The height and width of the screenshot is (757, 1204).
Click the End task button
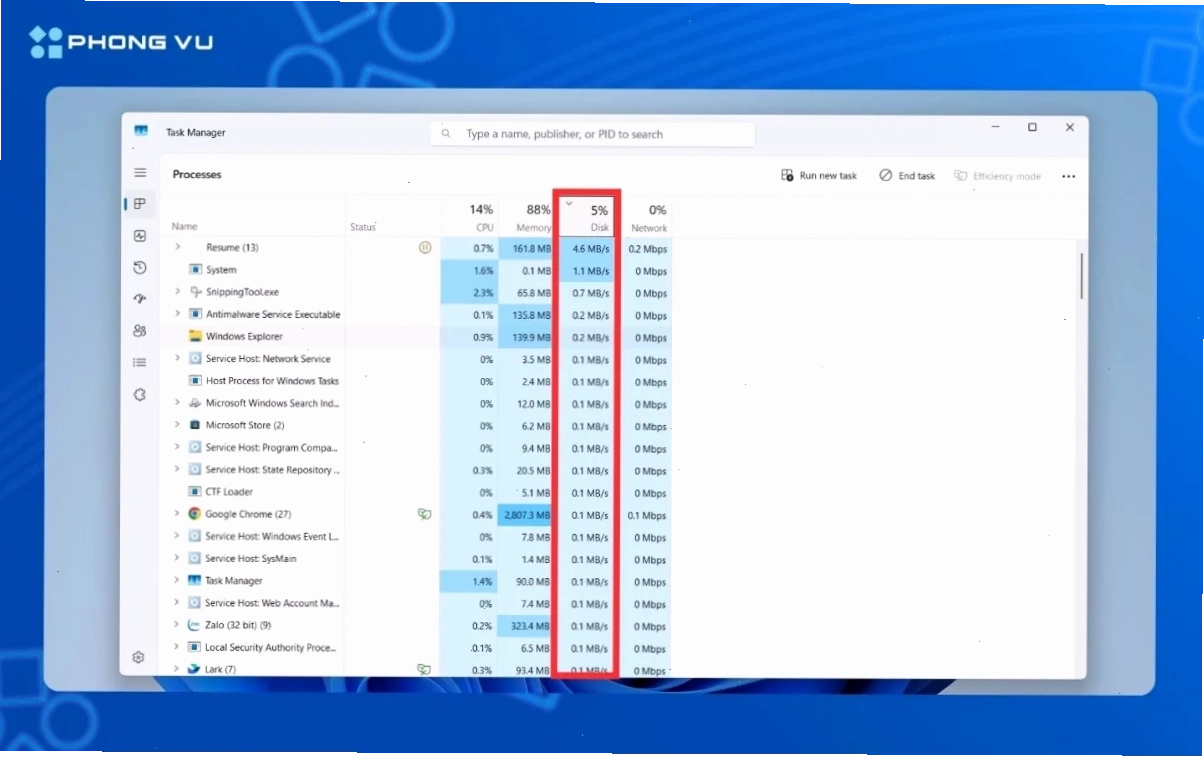(x=907, y=176)
